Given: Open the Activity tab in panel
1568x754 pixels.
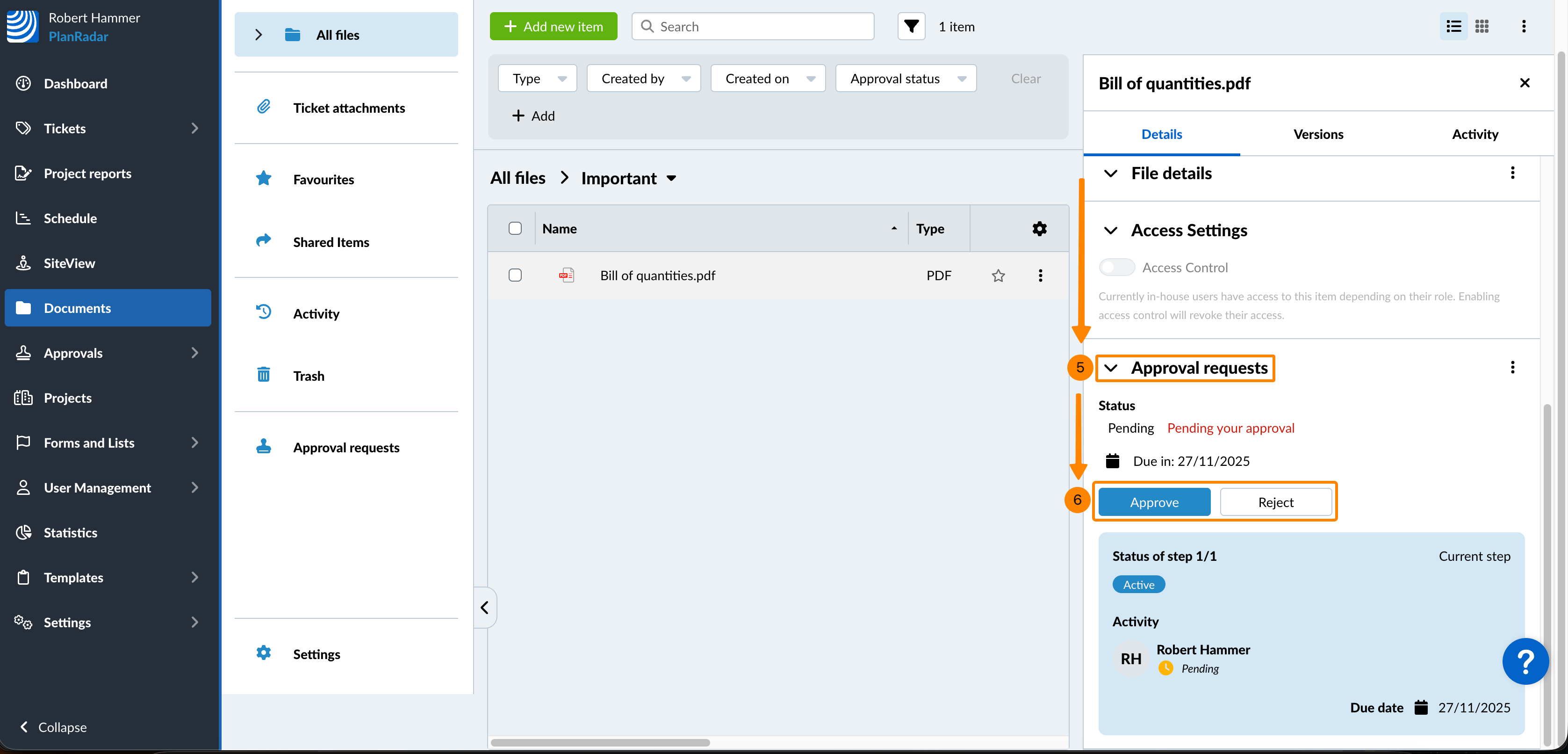Looking at the screenshot, I should click(x=1474, y=134).
